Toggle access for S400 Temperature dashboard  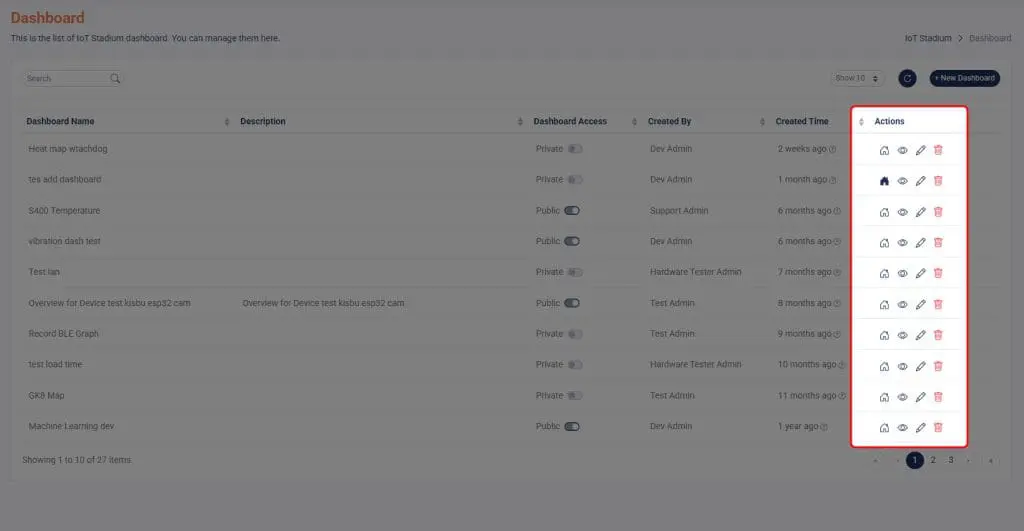click(x=572, y=211)
